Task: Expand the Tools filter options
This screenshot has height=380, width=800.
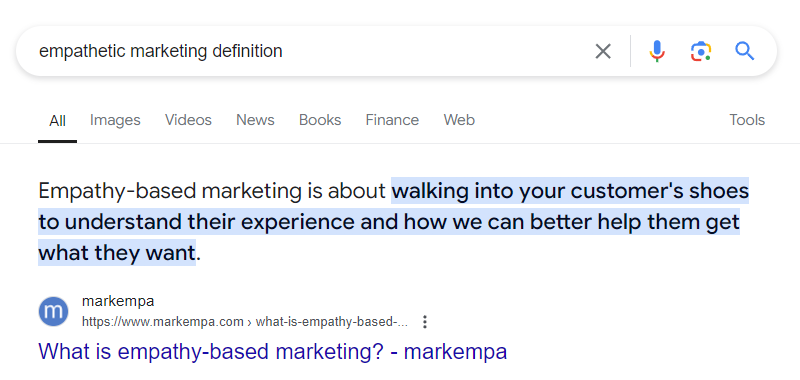Action: coord(747,120)
